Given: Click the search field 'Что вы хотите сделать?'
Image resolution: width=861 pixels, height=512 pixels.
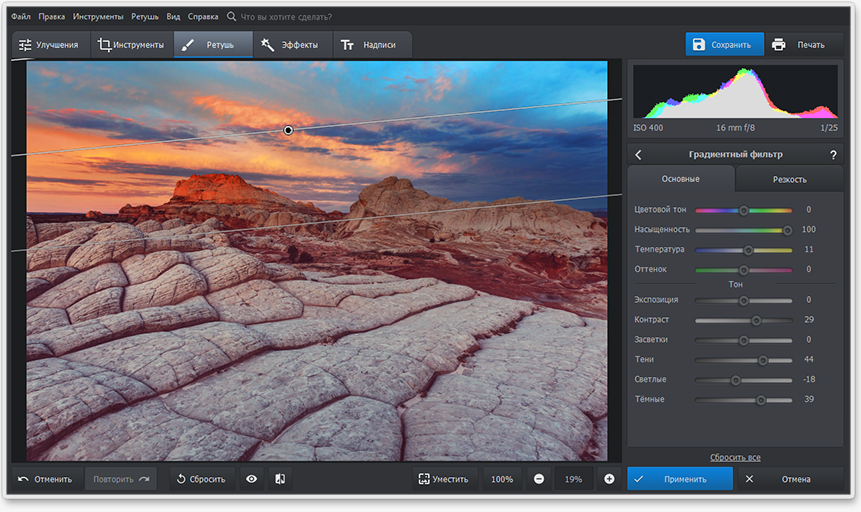Looking at the screenshot, I should (286, 17).
